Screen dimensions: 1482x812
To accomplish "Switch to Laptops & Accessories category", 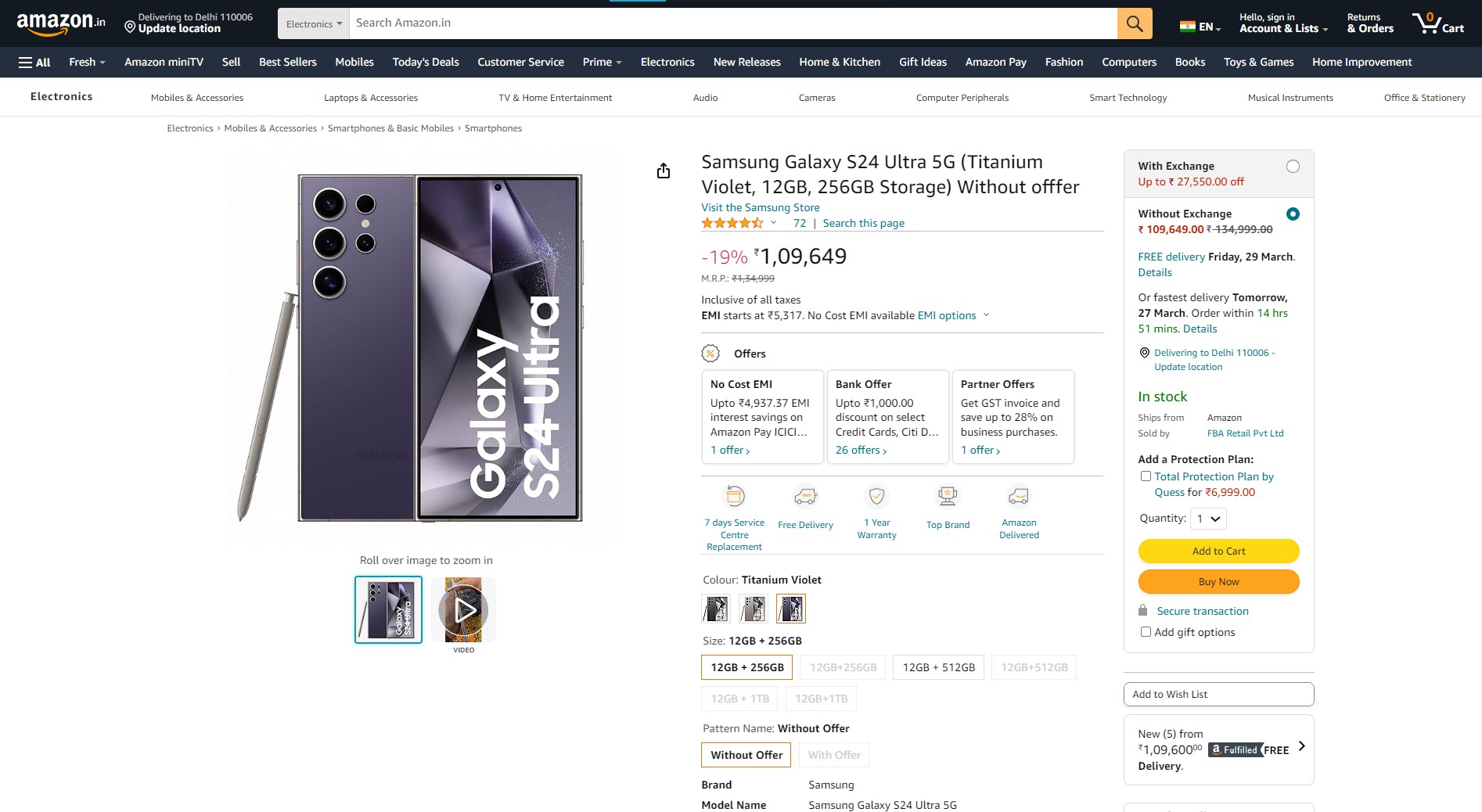I will tap(371, 97).
